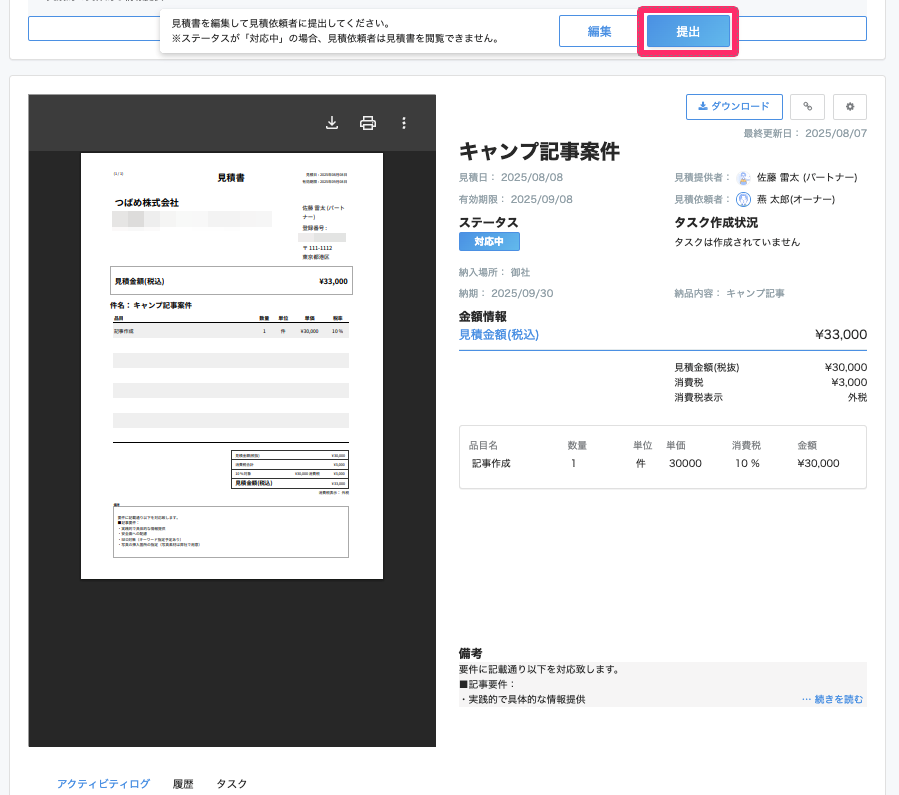Click the chain link copy icon
This screenshot has width=899, height=795.
click(x=808, y=106)
